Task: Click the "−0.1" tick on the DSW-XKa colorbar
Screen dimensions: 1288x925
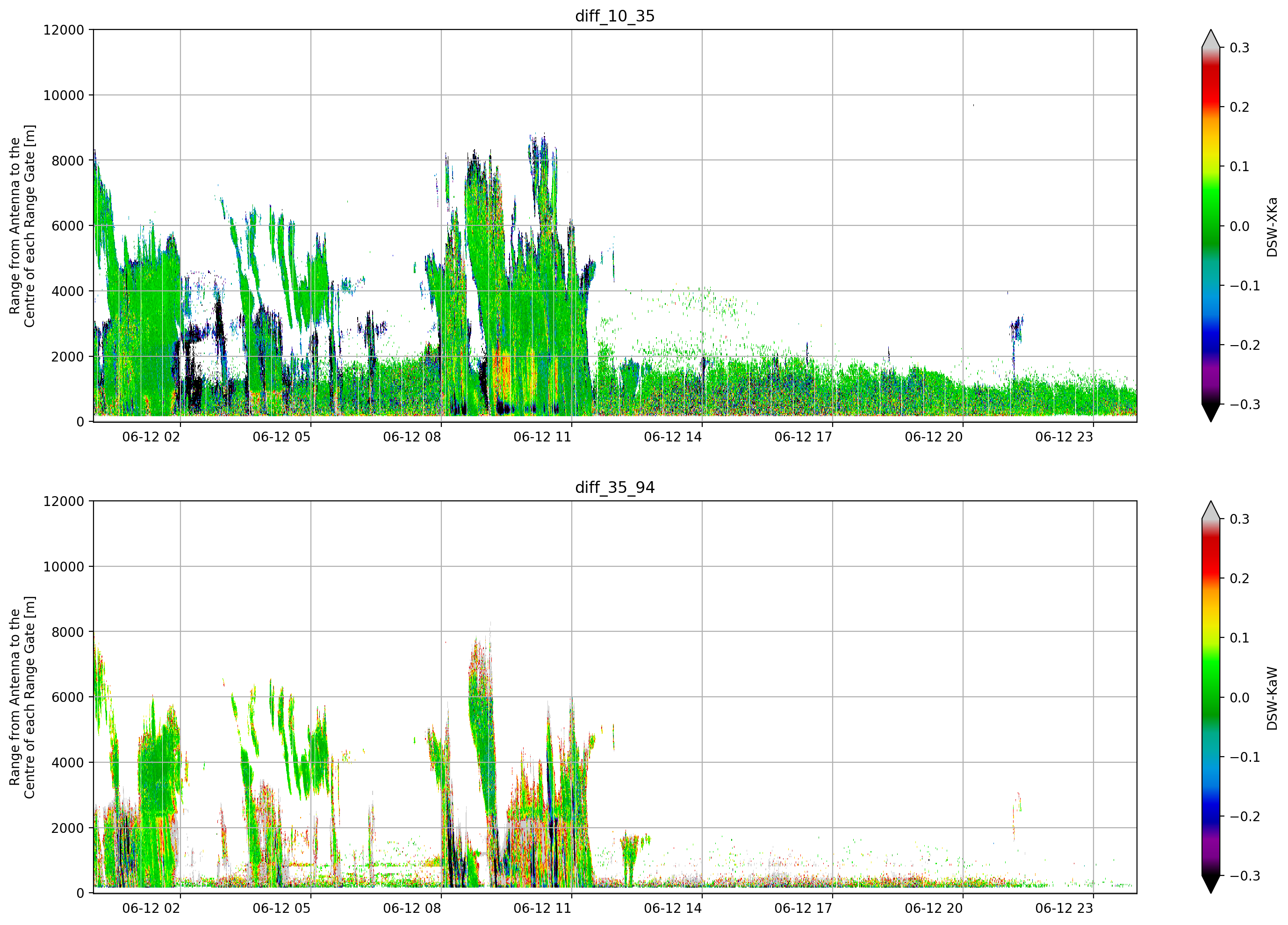Action: tap(1245, 286)
